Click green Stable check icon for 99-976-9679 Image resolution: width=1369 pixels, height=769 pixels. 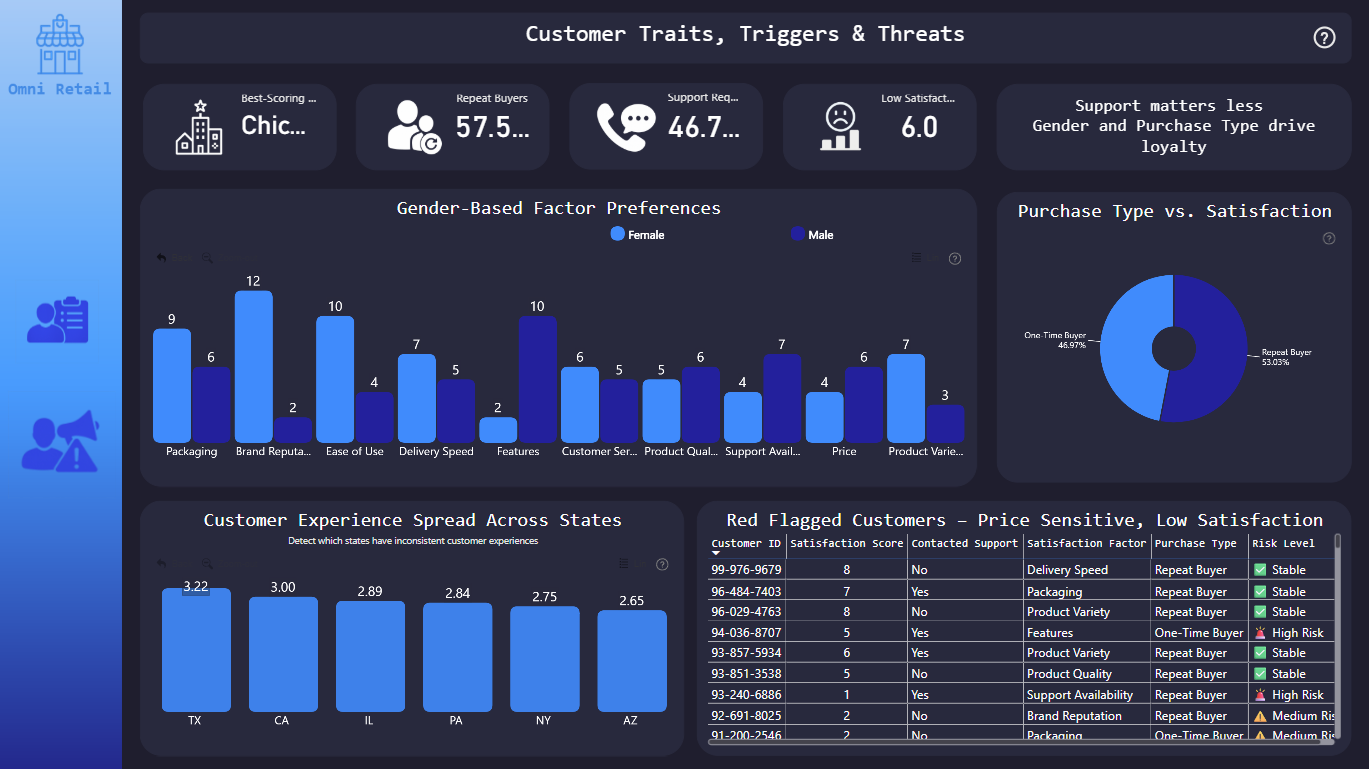pyautogui.click(x=1260, y=570)
